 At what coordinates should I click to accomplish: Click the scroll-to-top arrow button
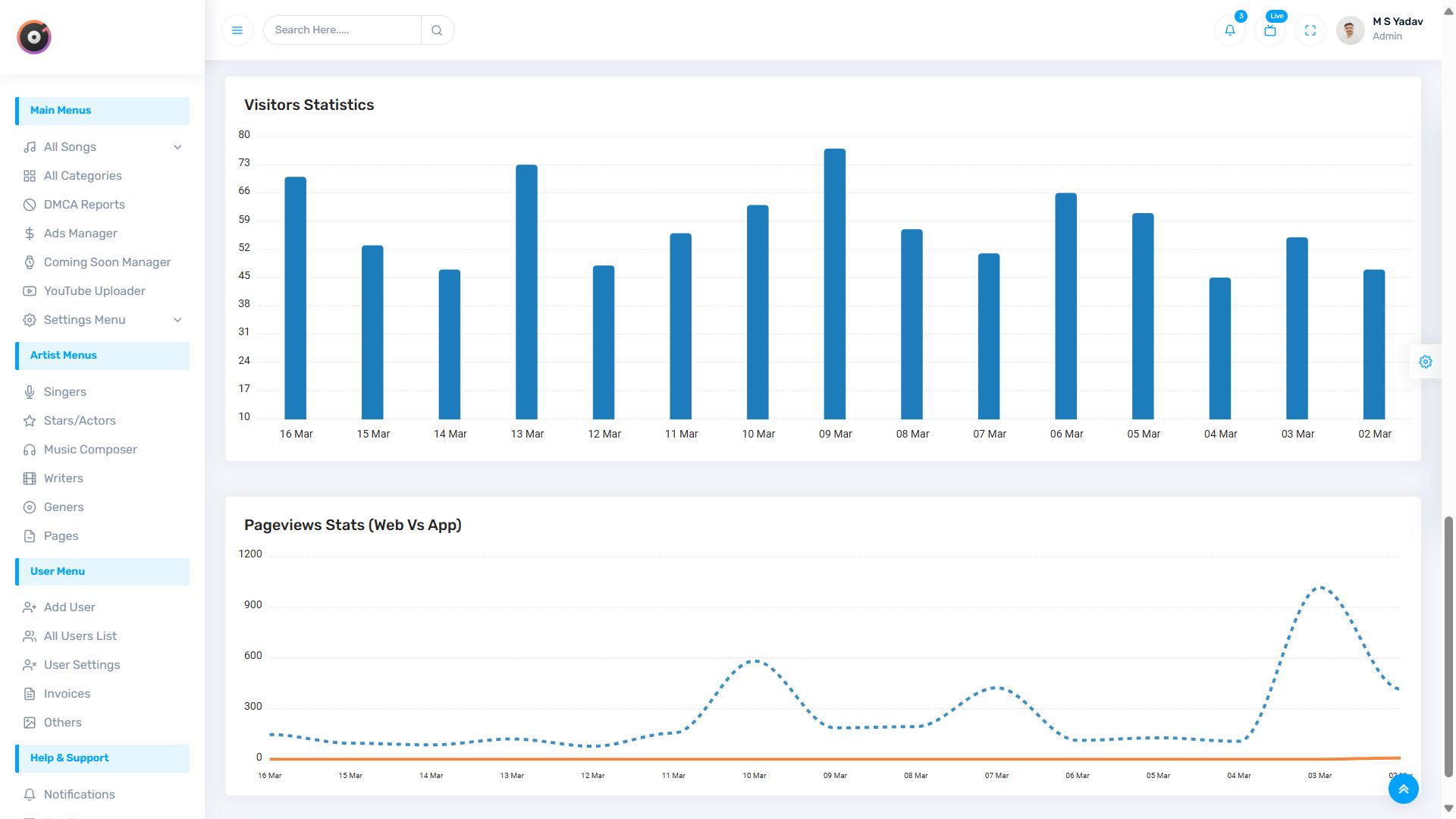1403,789
